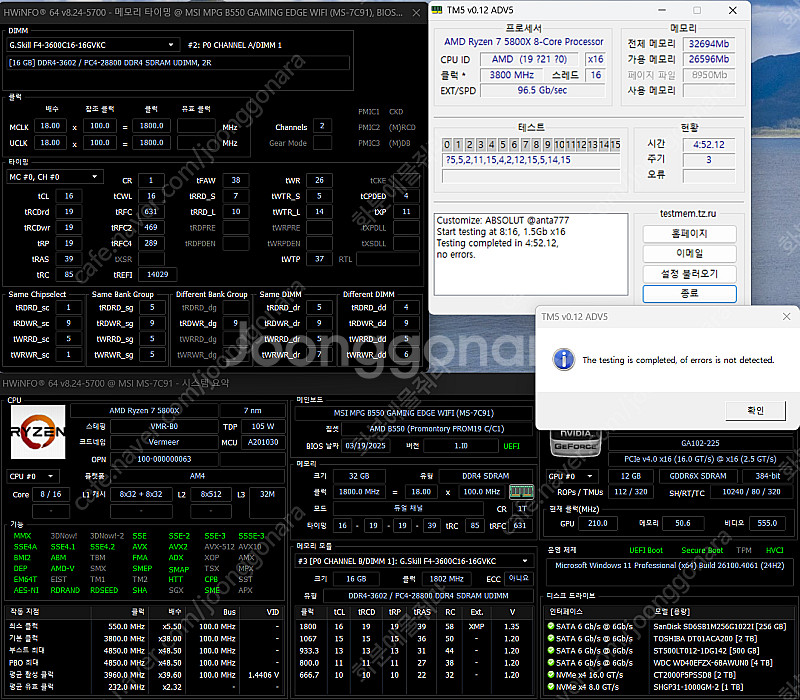The width and height of the screenshot is (800, 700).
Task: Click the tREFI value 14029
Action: pyautogui.click(x=158, y=274)
